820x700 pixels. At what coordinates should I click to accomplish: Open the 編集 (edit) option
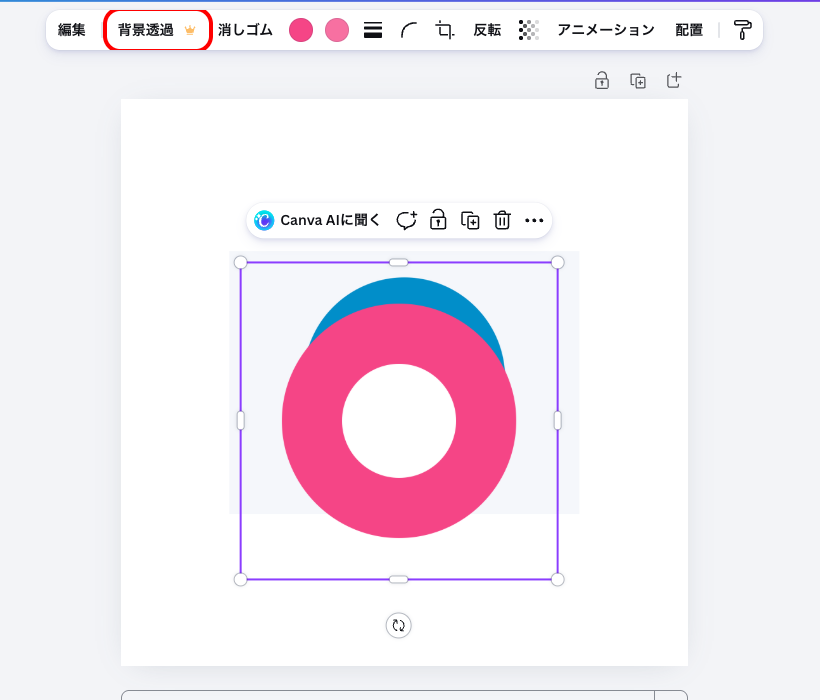coord(72,30)
